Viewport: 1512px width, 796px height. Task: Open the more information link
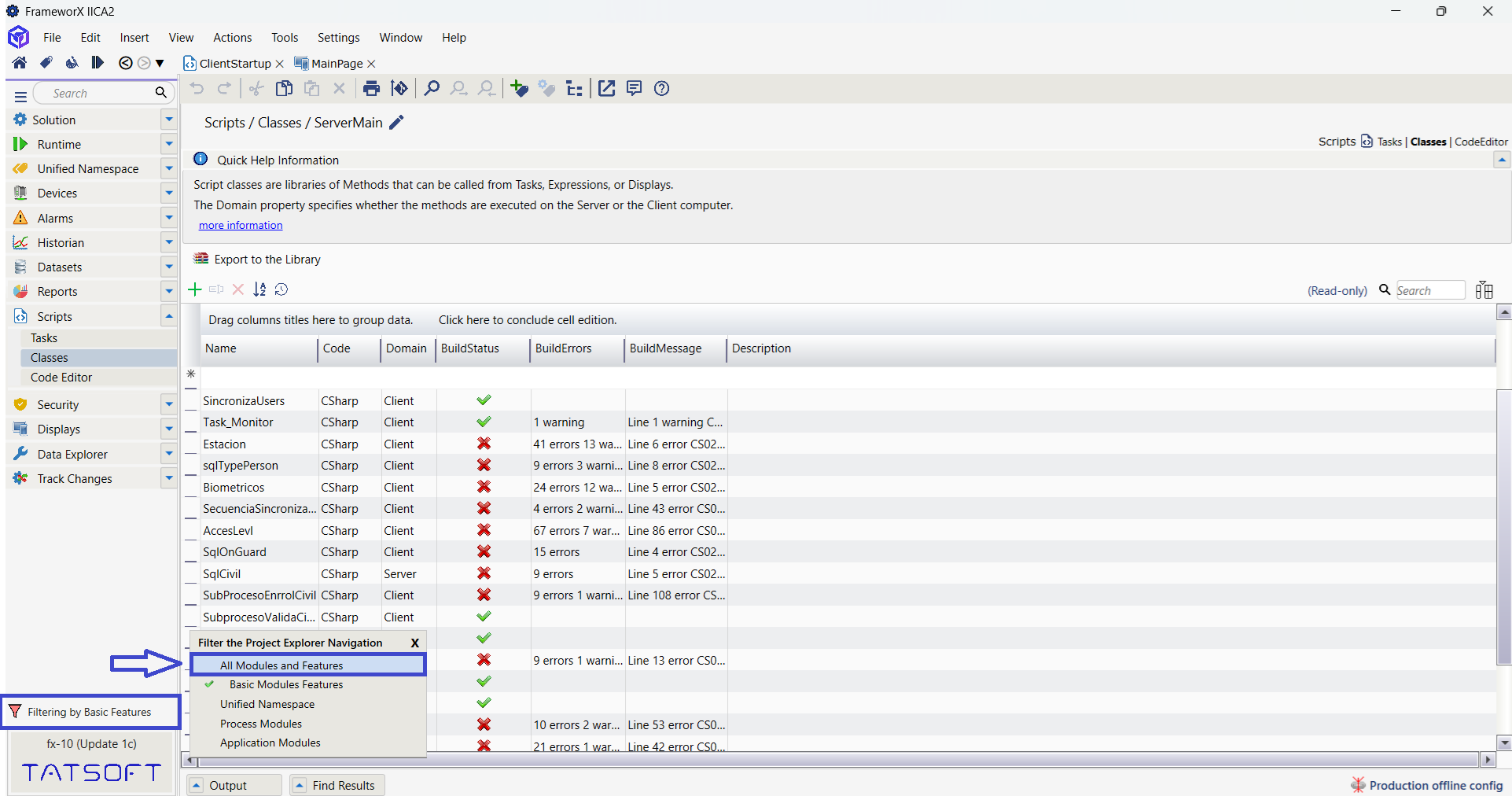click(241, 225)
